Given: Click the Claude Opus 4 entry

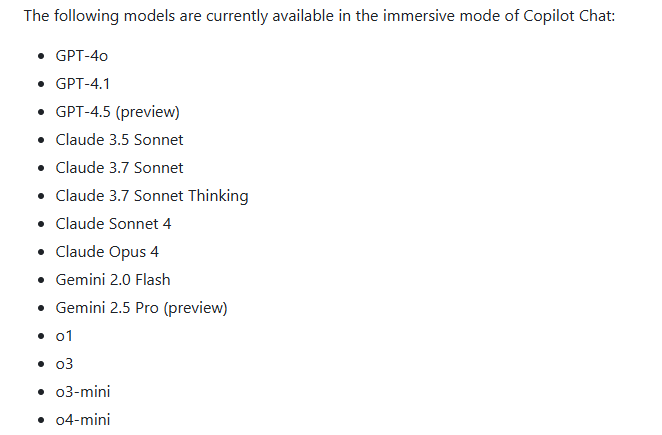Looking at the screenshot, I should coord(107,252).
